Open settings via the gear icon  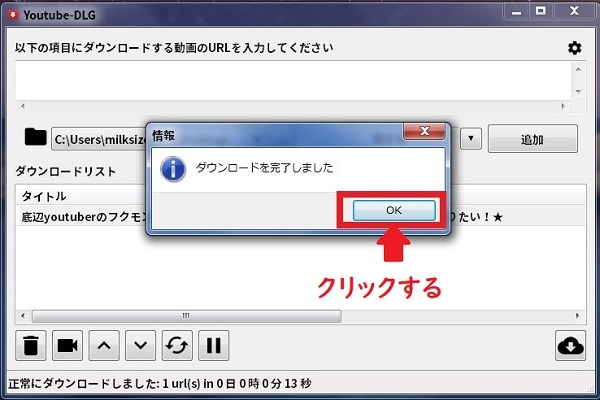[574, 48]
